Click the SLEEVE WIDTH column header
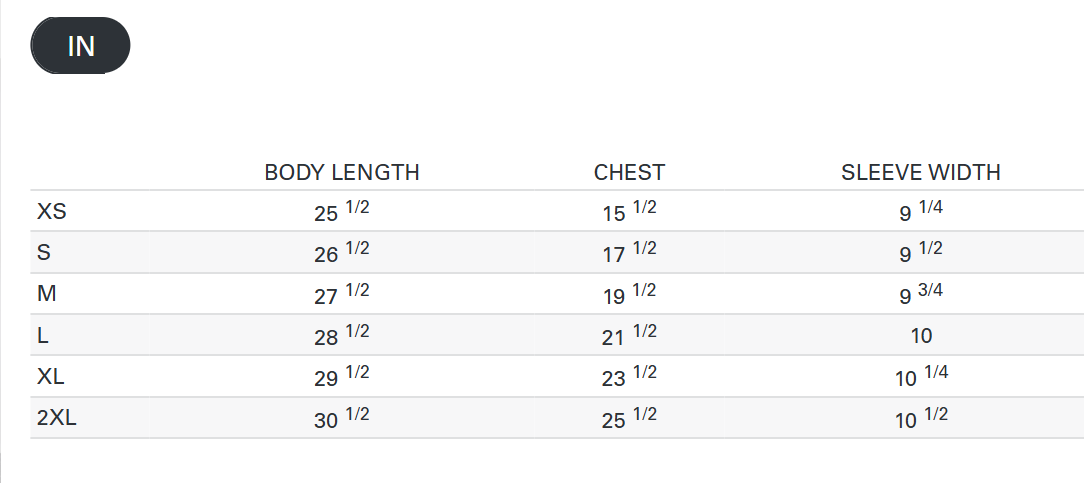The width and height of the screenshot is (1087, 485). (x=920, y=172)
